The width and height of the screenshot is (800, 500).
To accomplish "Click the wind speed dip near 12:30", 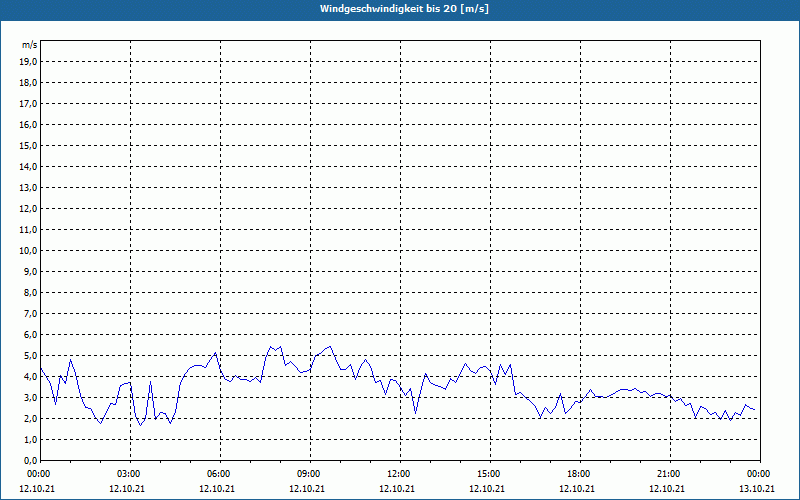I will [415, 413].
